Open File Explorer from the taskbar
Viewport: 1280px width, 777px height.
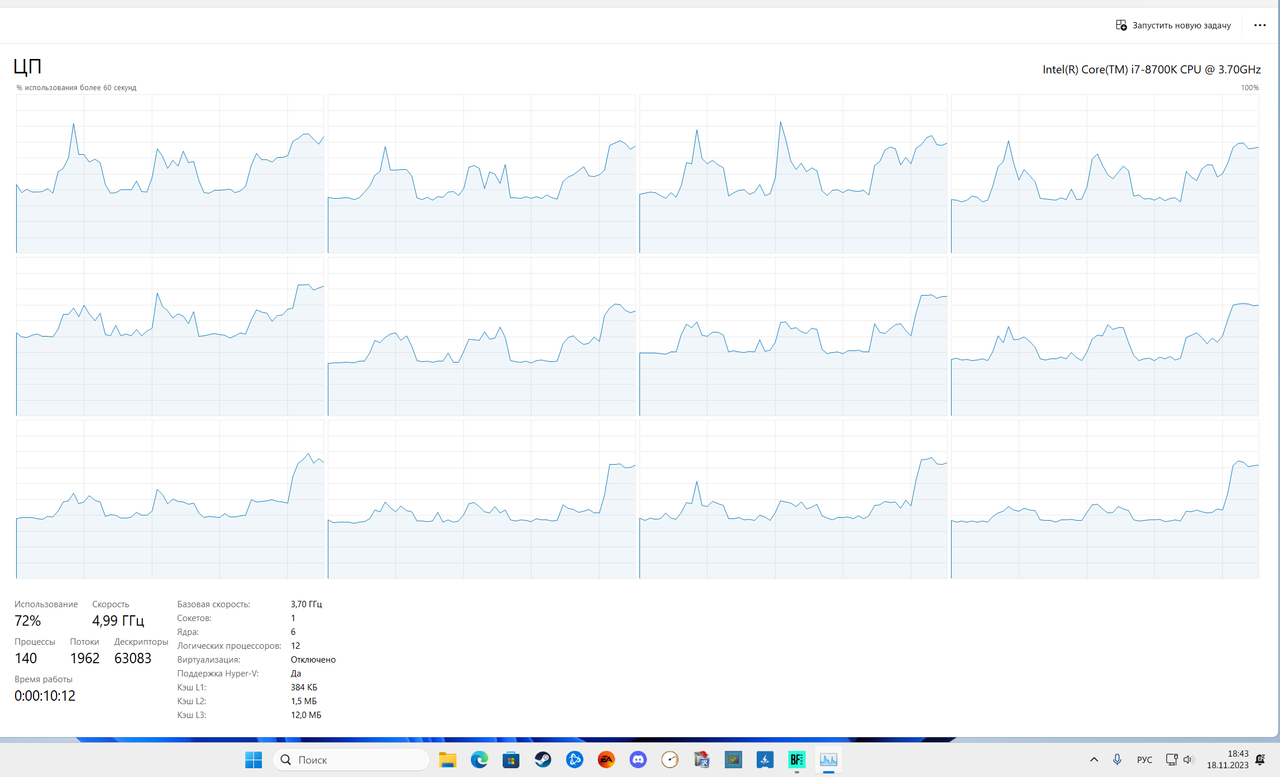pyautogui.click(x=447, y=760)
